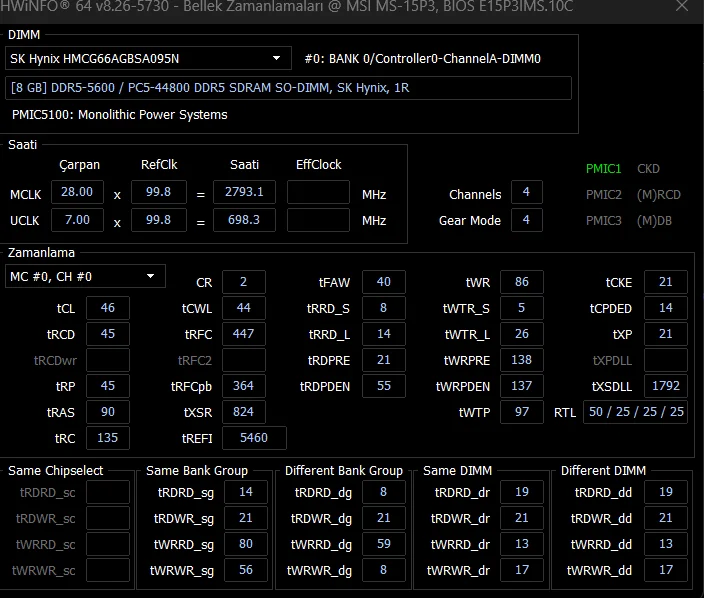The height and width of the screenshot is (598, 704).
Task: Click the (M)RCD label
Action: coord(658,194)
